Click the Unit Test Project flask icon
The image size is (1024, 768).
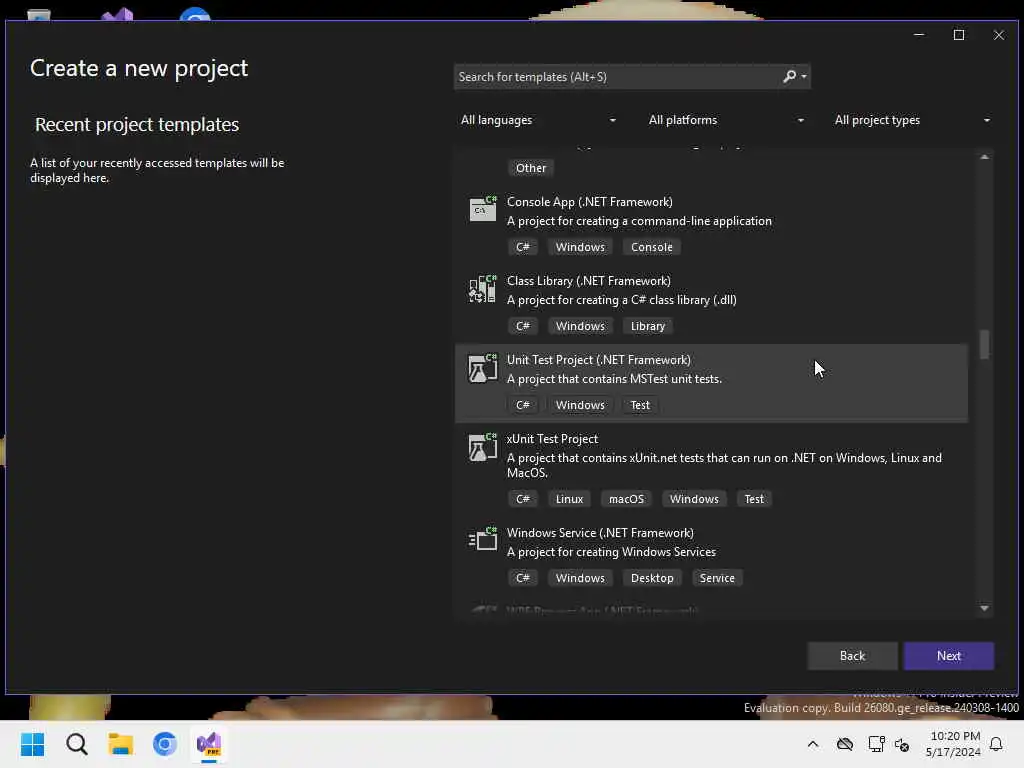(483, 368)
